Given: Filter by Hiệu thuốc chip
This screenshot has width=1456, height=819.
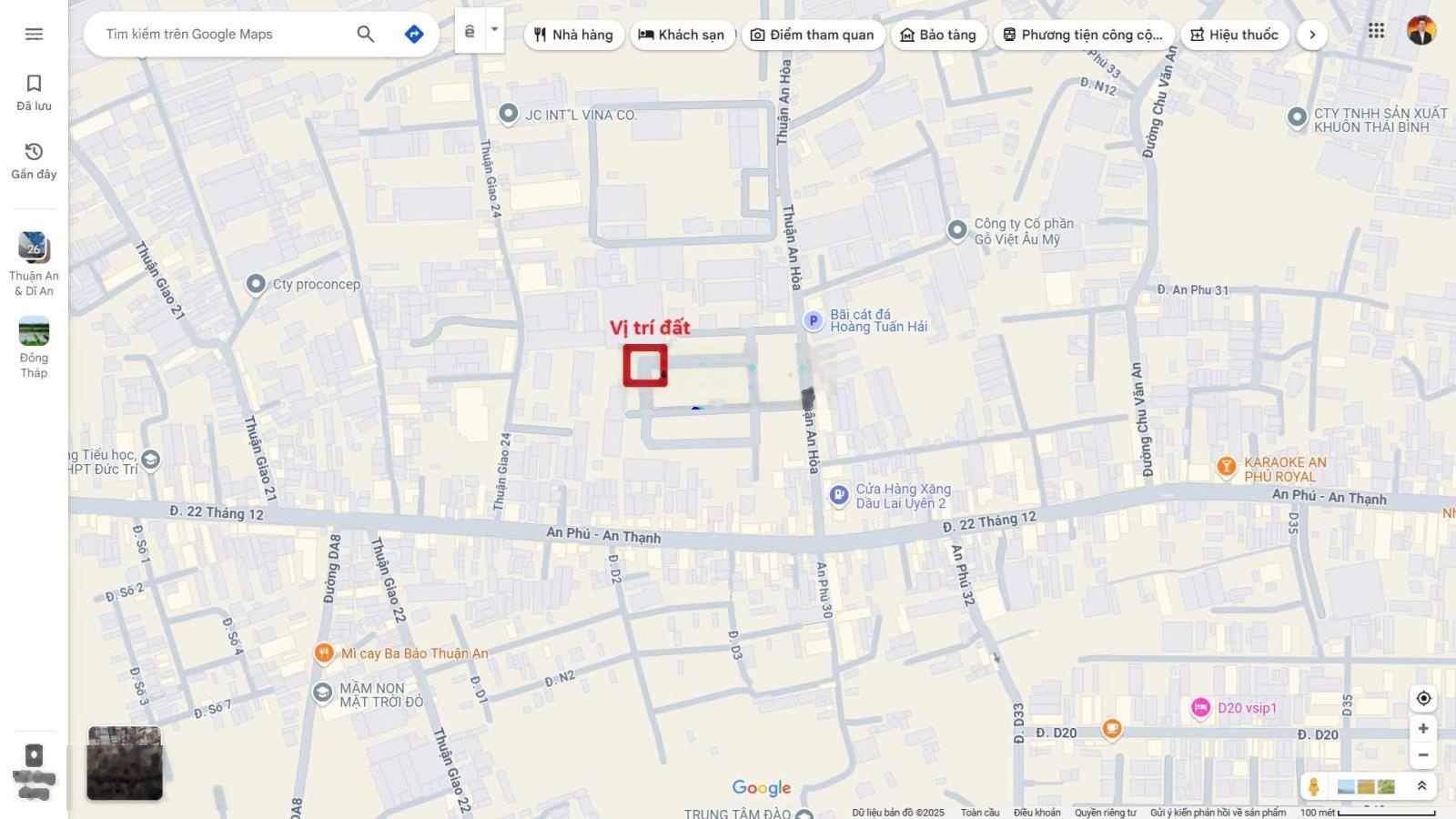Looking at the screenshot, I should click(x=1234, y=35).
